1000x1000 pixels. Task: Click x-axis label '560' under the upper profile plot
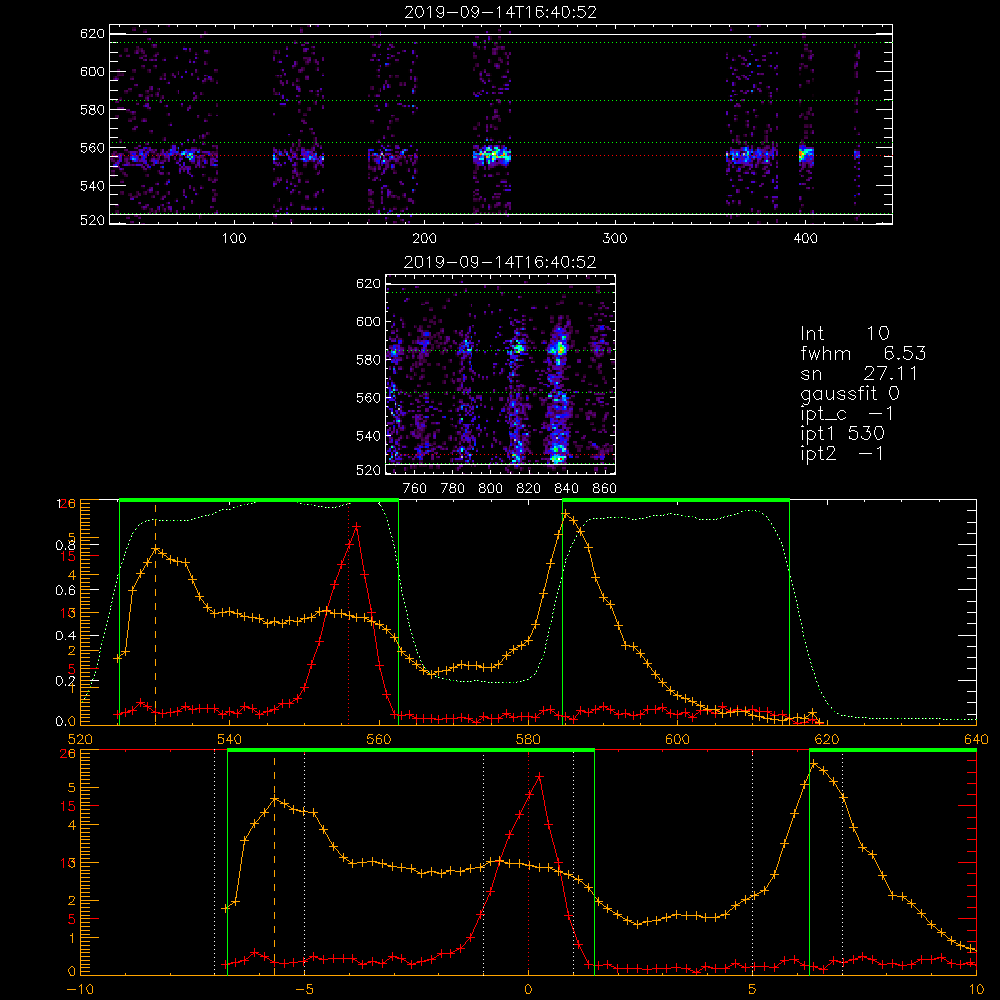(x=379, y=739)
